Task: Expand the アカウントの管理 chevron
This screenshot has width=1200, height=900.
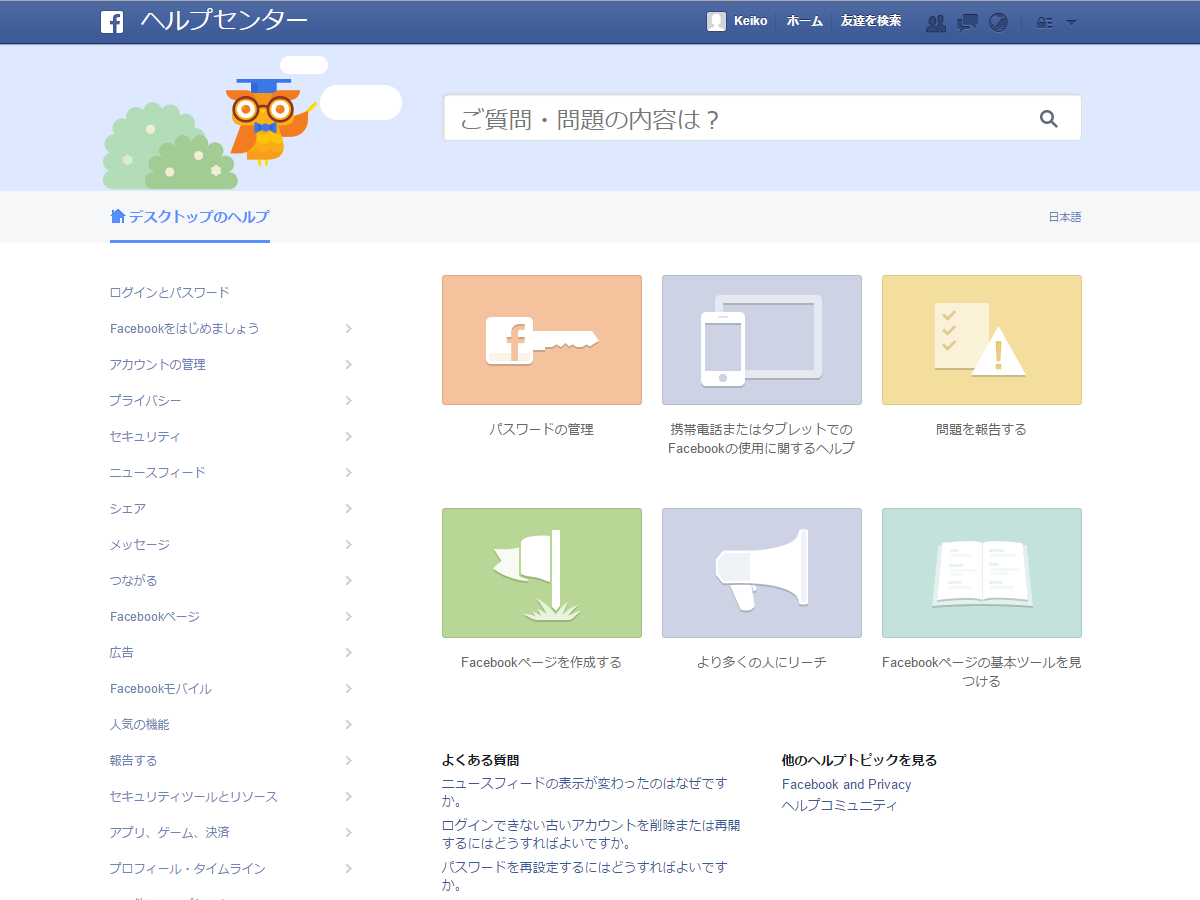Action: coord(348,364)
